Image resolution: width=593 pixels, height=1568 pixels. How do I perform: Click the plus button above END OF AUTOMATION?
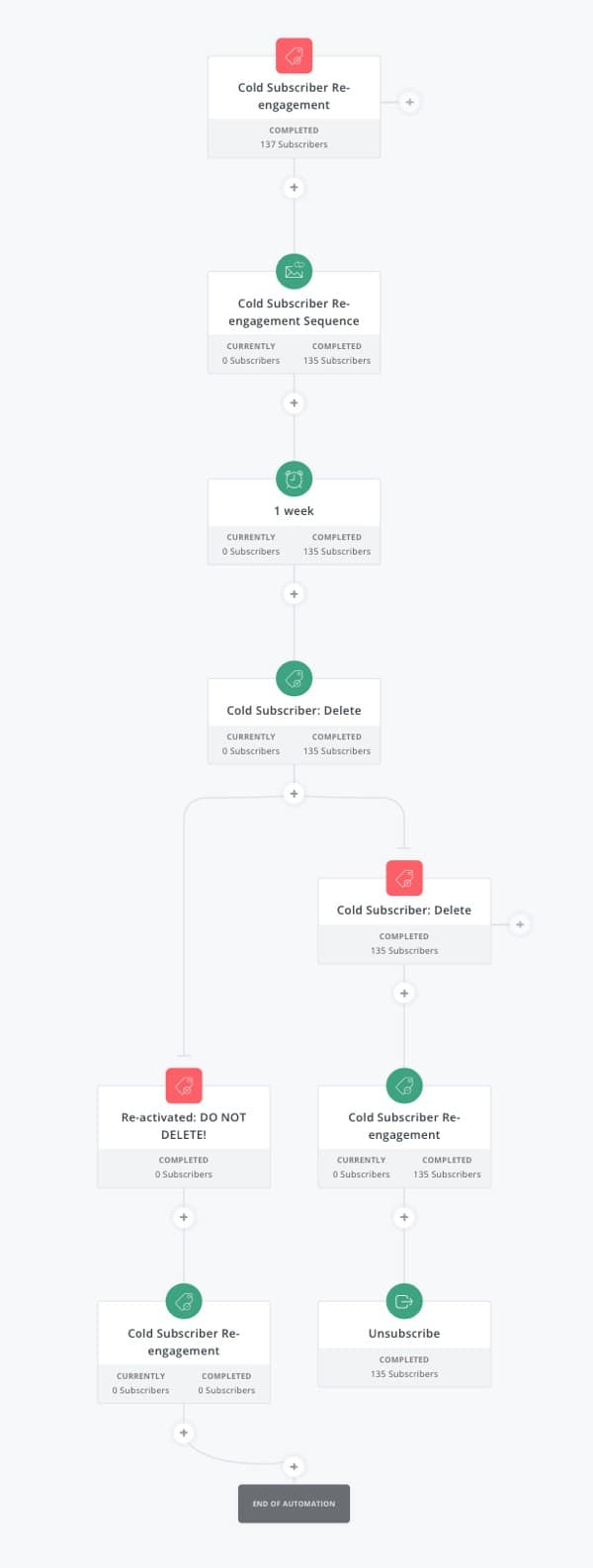point(294,1467)
